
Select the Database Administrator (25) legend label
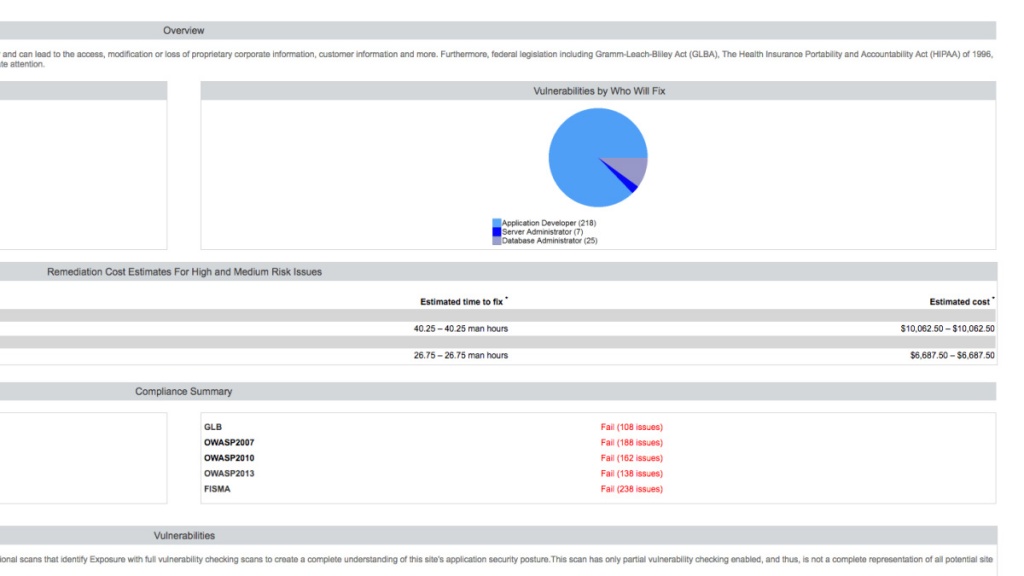[549, 241]
